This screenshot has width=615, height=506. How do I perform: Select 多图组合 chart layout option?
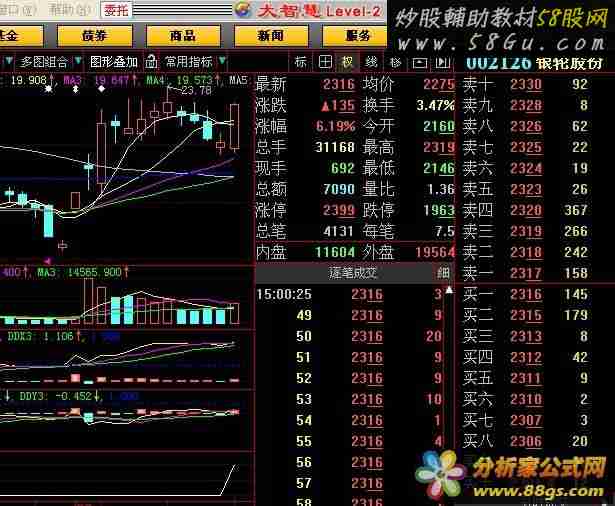pos(44,62)
